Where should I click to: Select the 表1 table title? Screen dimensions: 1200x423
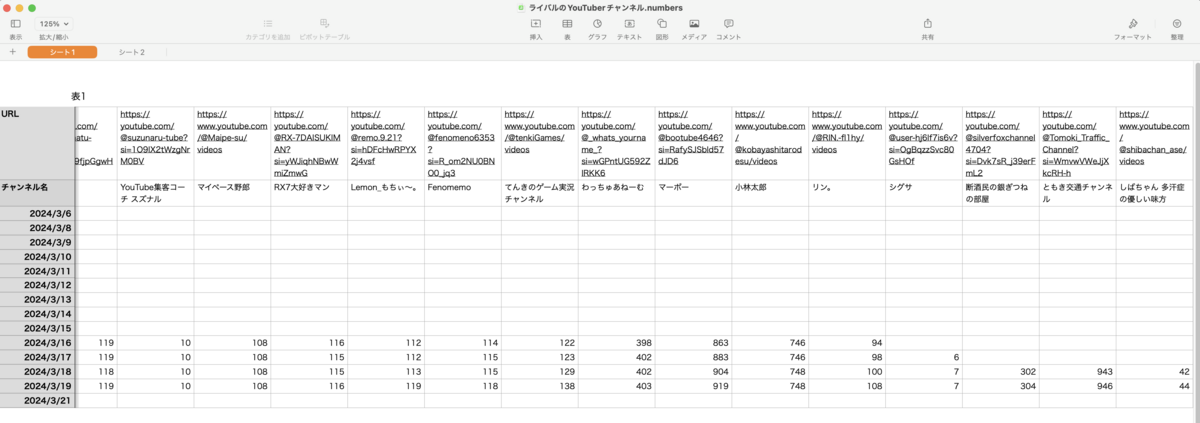click(x=79, y=96)
